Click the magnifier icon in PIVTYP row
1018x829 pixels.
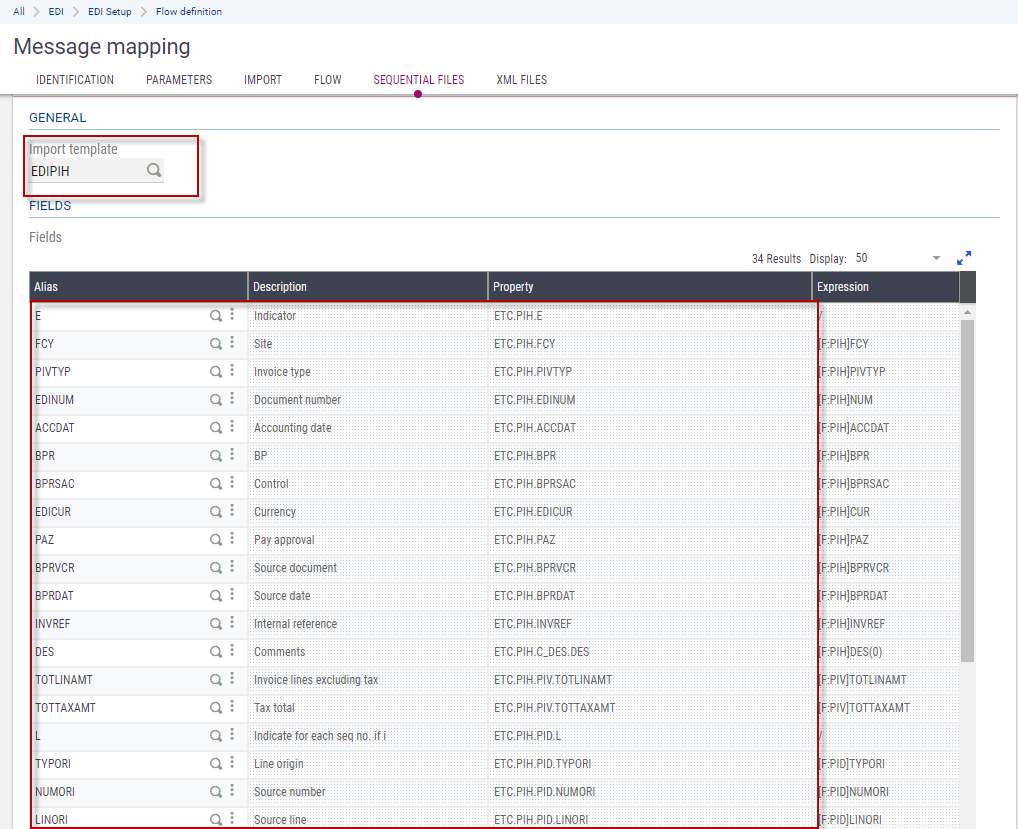click(215, 371)
